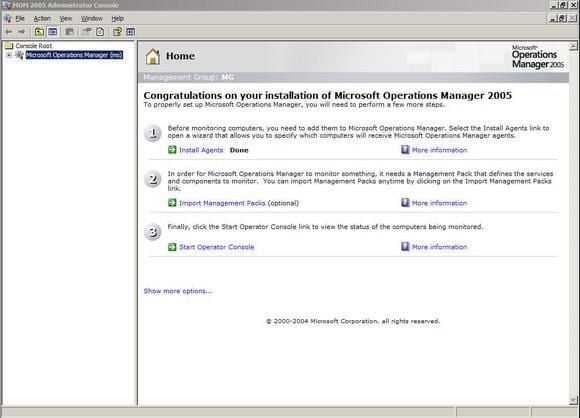Viewport: 580px width, 418px height.
Task: Open the Window menu
Action: click(92, 18)
